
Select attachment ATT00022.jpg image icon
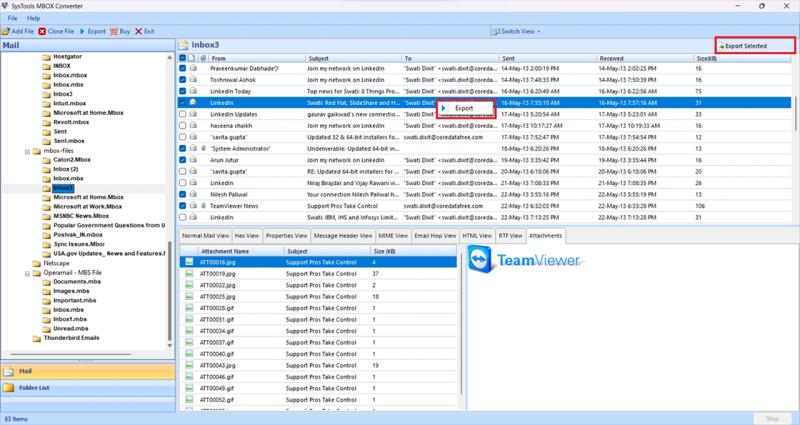tap(189, 285)
